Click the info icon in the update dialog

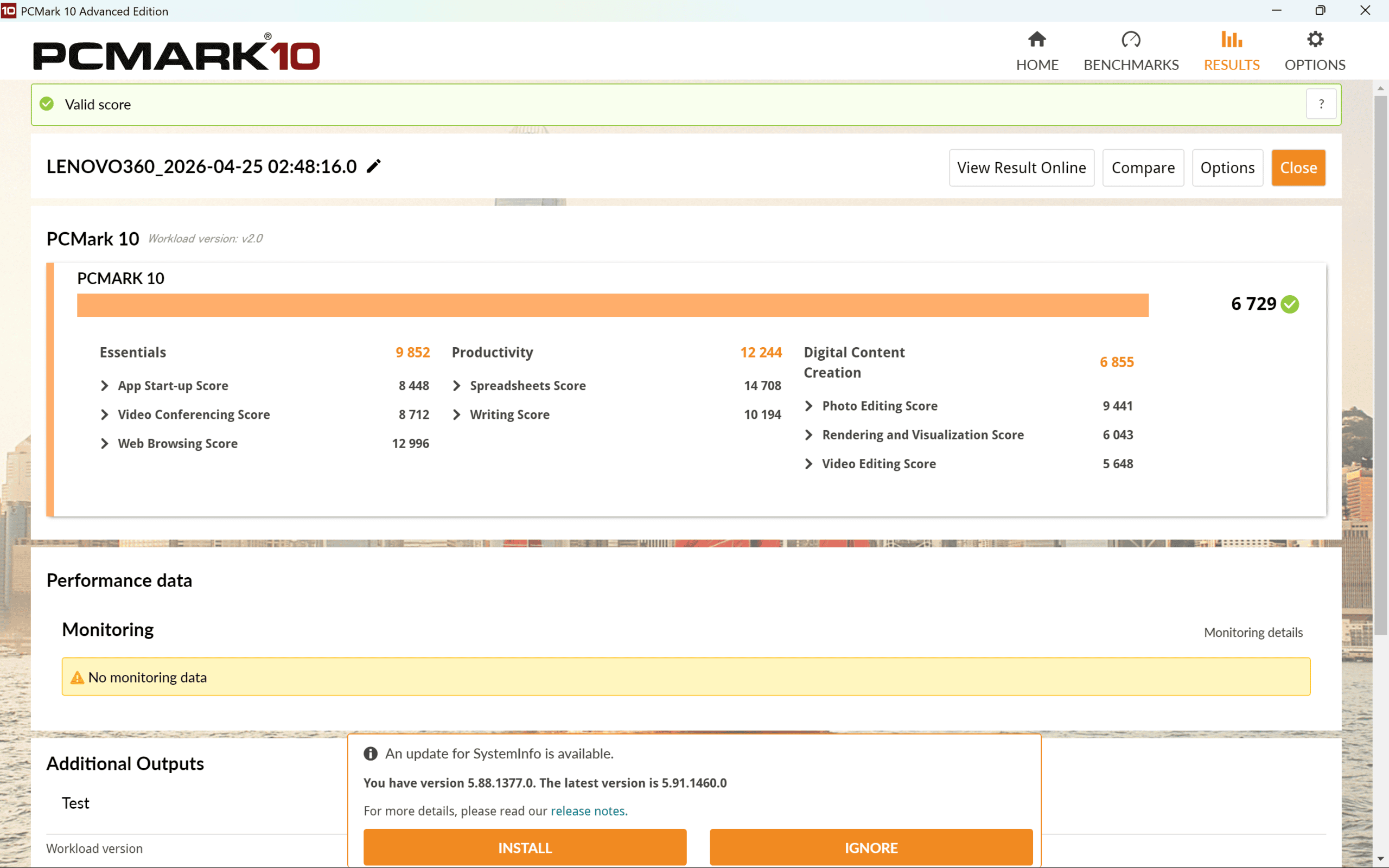[x=371, y=753]
